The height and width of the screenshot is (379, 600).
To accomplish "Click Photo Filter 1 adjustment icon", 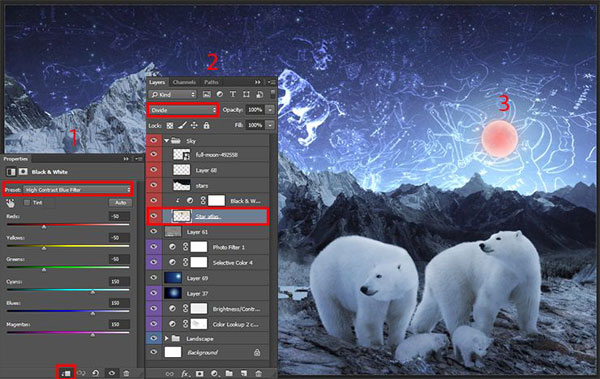I will pyautogui.click(x=172, y=247).
